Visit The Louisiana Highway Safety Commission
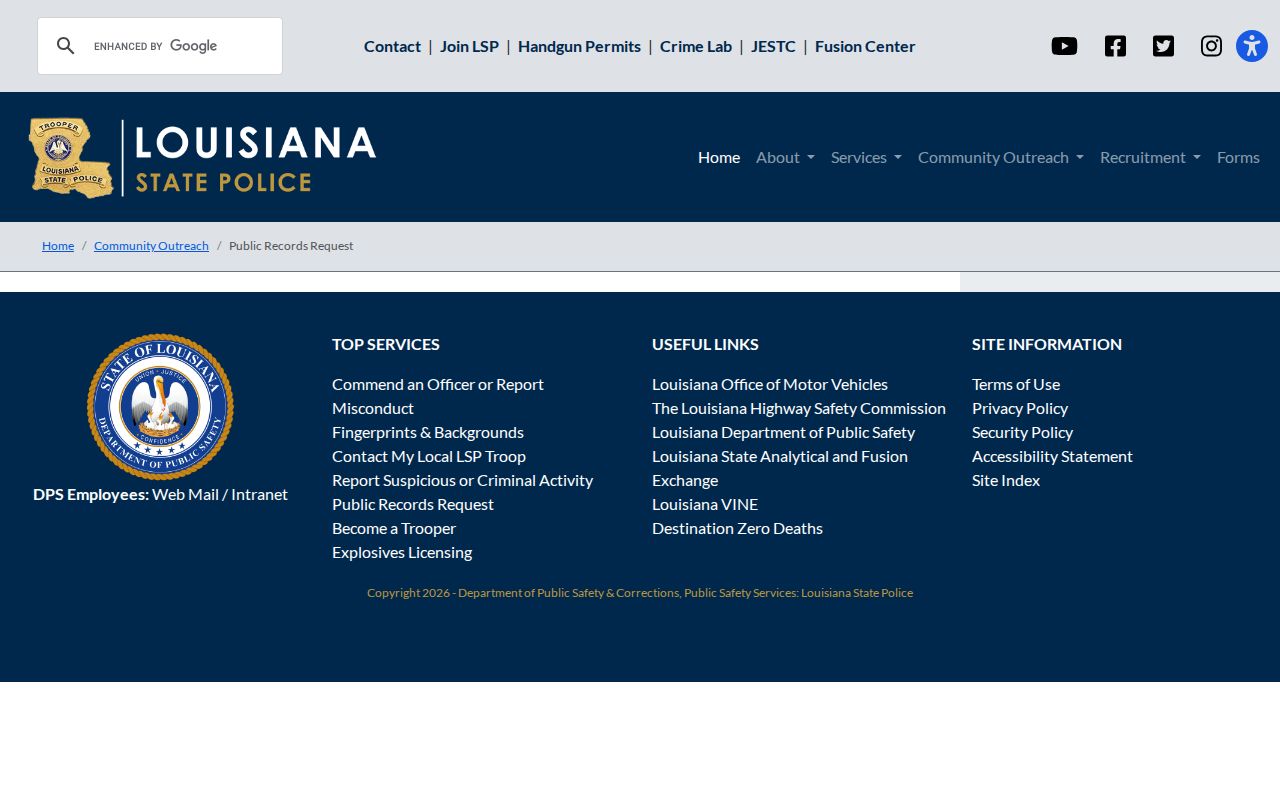The image size is (1280, 800). coord(799,408)
